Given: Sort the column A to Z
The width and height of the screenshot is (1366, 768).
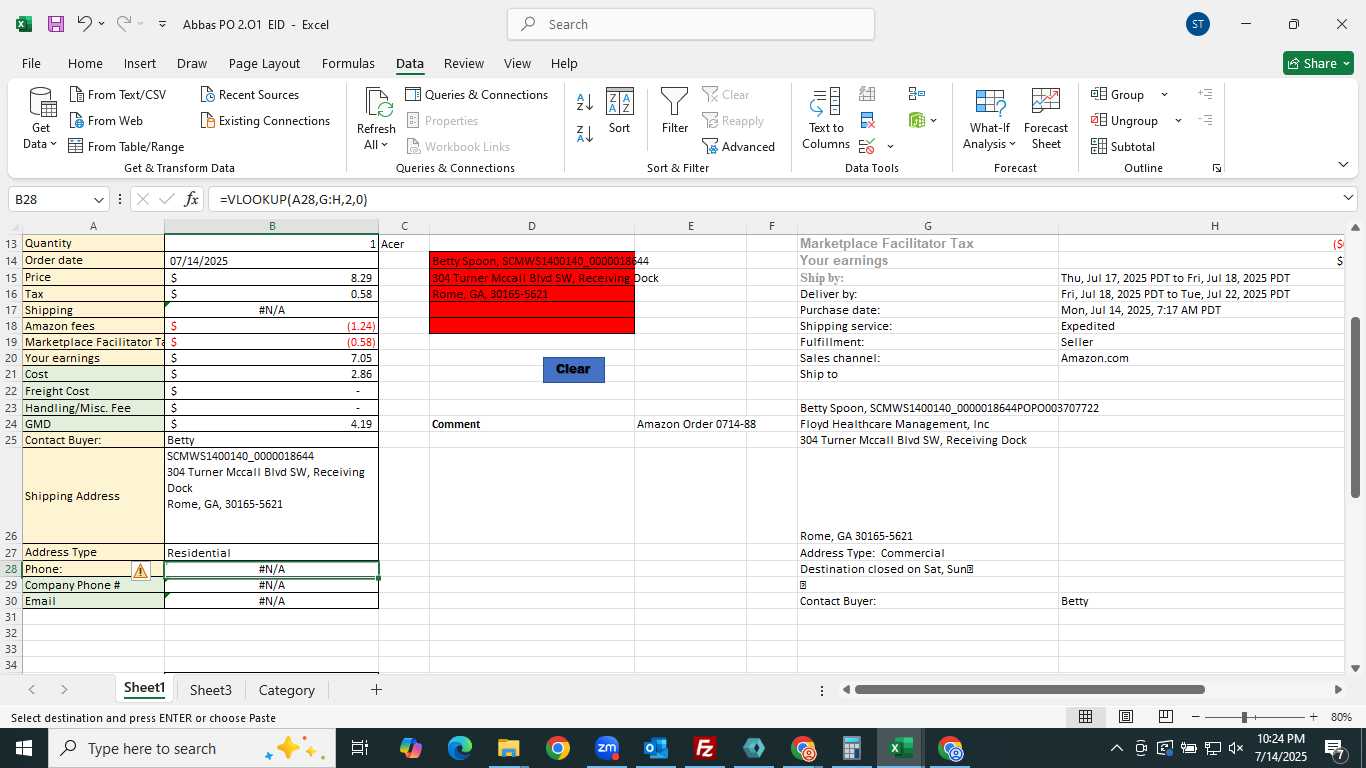Looking at the screenshot, I should point(585,102).
